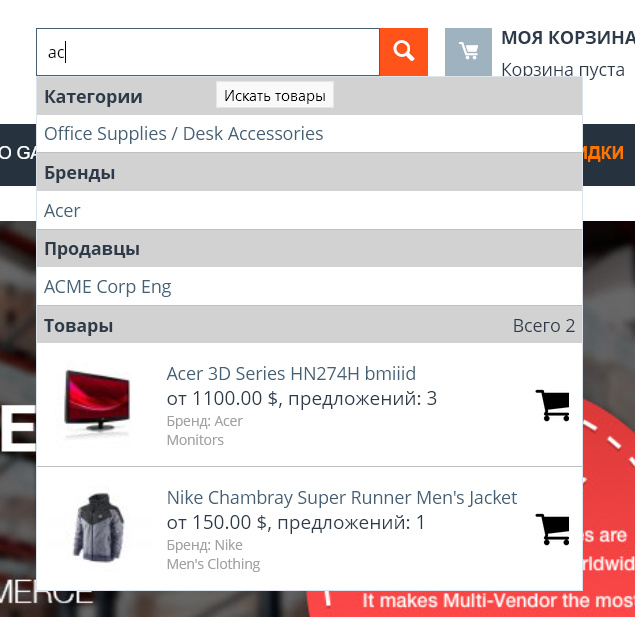Click the Искать товары button
635x617 pixels.
275,96
